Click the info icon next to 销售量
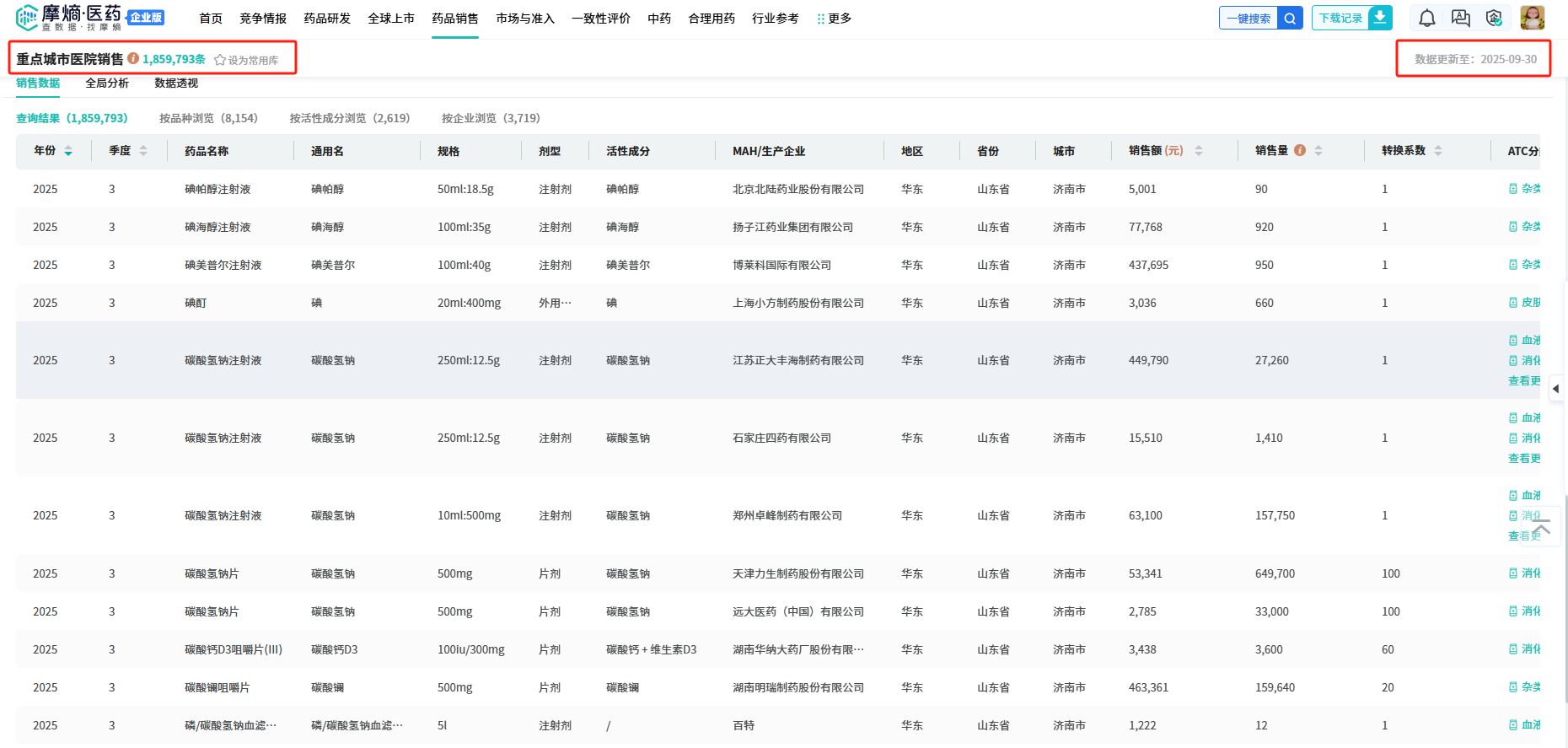 point(1300,151)
